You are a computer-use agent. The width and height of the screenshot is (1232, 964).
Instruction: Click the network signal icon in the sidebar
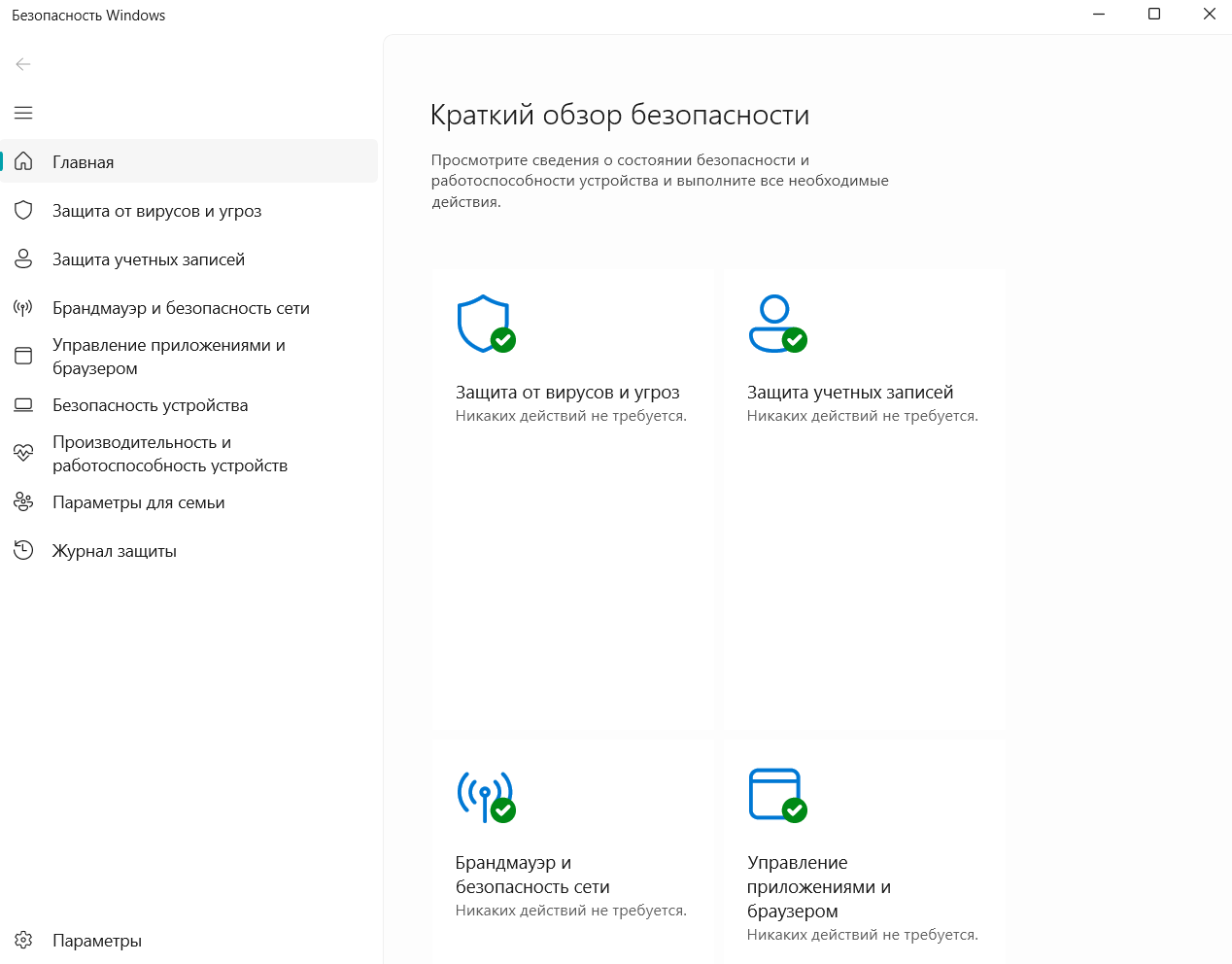click(x=23, y=308)
